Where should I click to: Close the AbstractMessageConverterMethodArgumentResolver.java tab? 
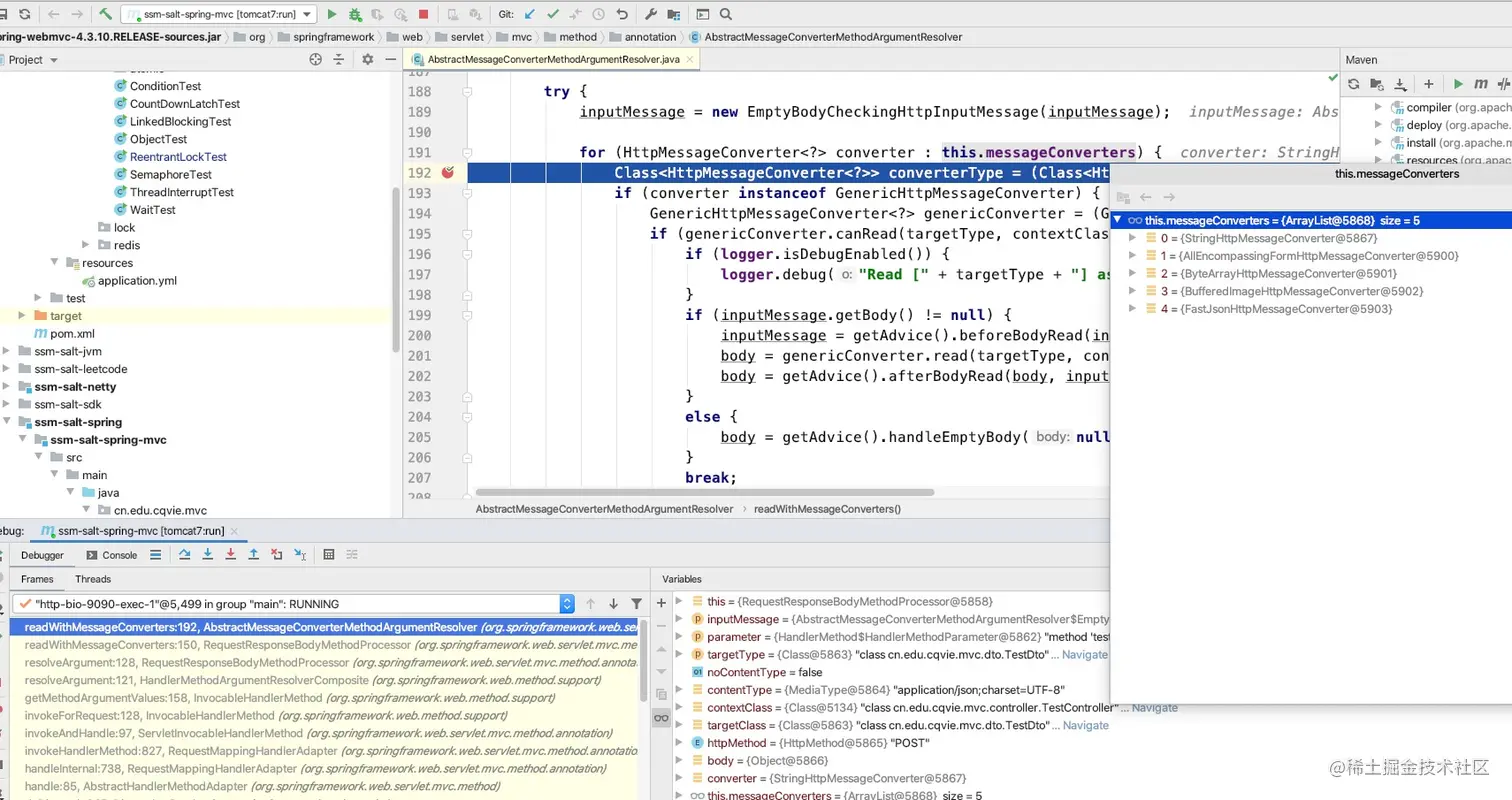(x=691, y=60)
